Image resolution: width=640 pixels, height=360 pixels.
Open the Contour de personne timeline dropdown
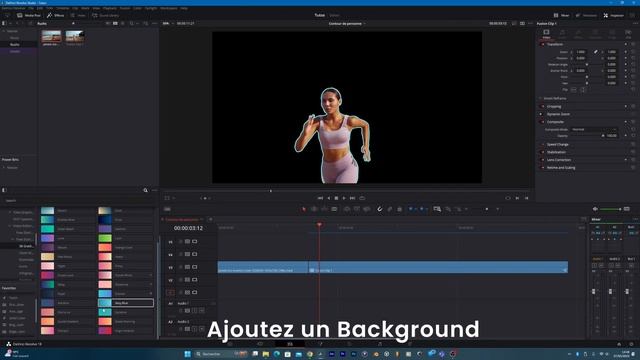tap(347, 24)
